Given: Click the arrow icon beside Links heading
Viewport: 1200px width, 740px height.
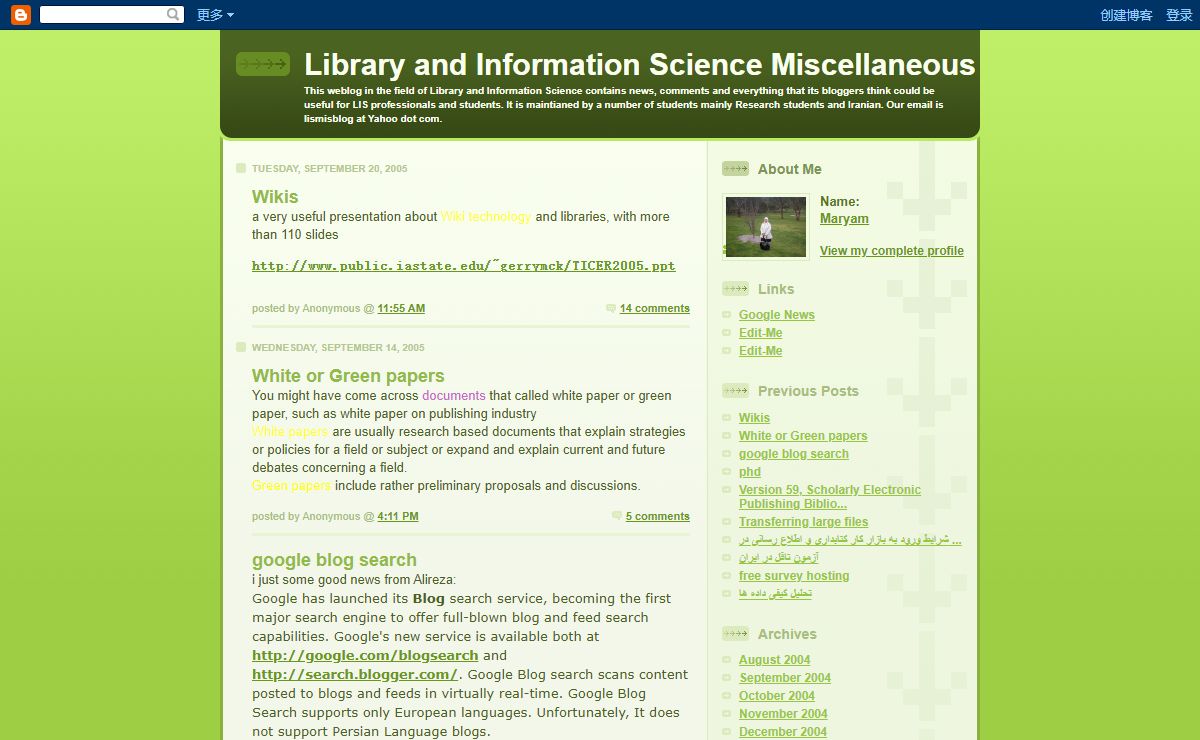Looking at the screenshot, I should tap(735, 289).
